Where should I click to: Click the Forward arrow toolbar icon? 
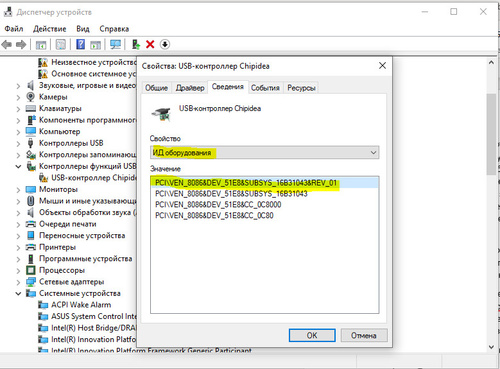tap(21, 44)
